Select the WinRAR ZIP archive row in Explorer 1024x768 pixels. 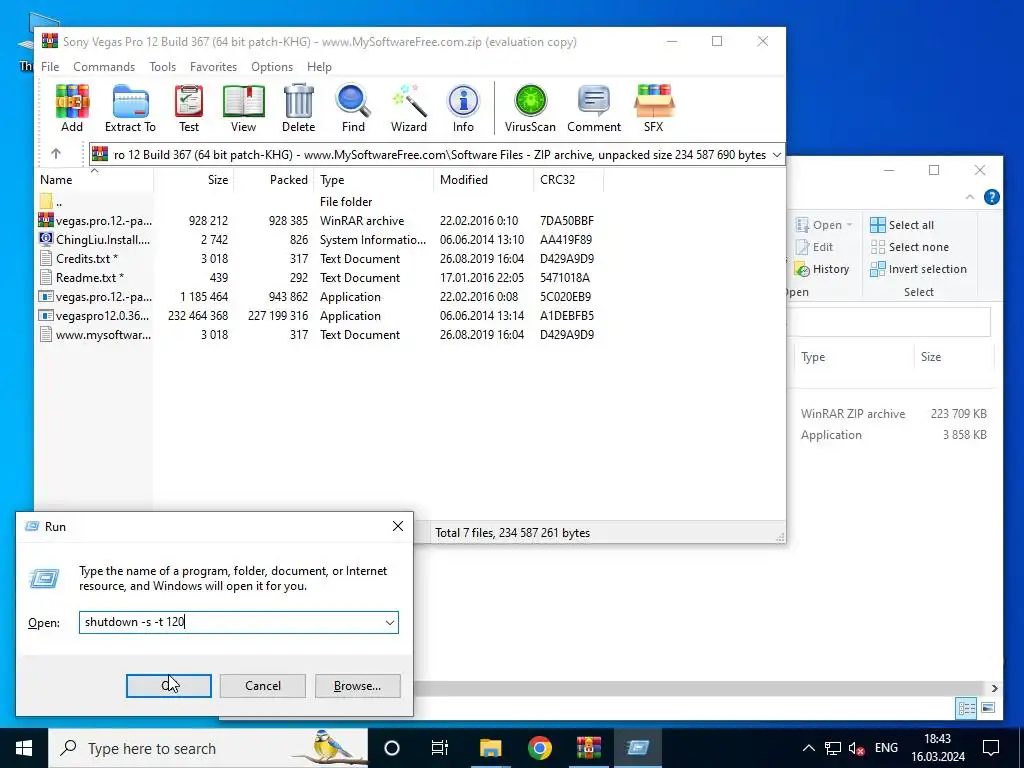coord(893,413)
